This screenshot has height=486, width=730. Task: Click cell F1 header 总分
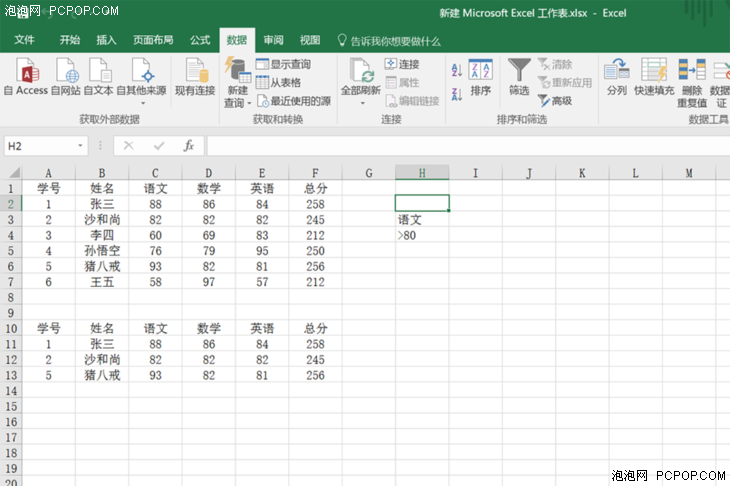point(315,189)
